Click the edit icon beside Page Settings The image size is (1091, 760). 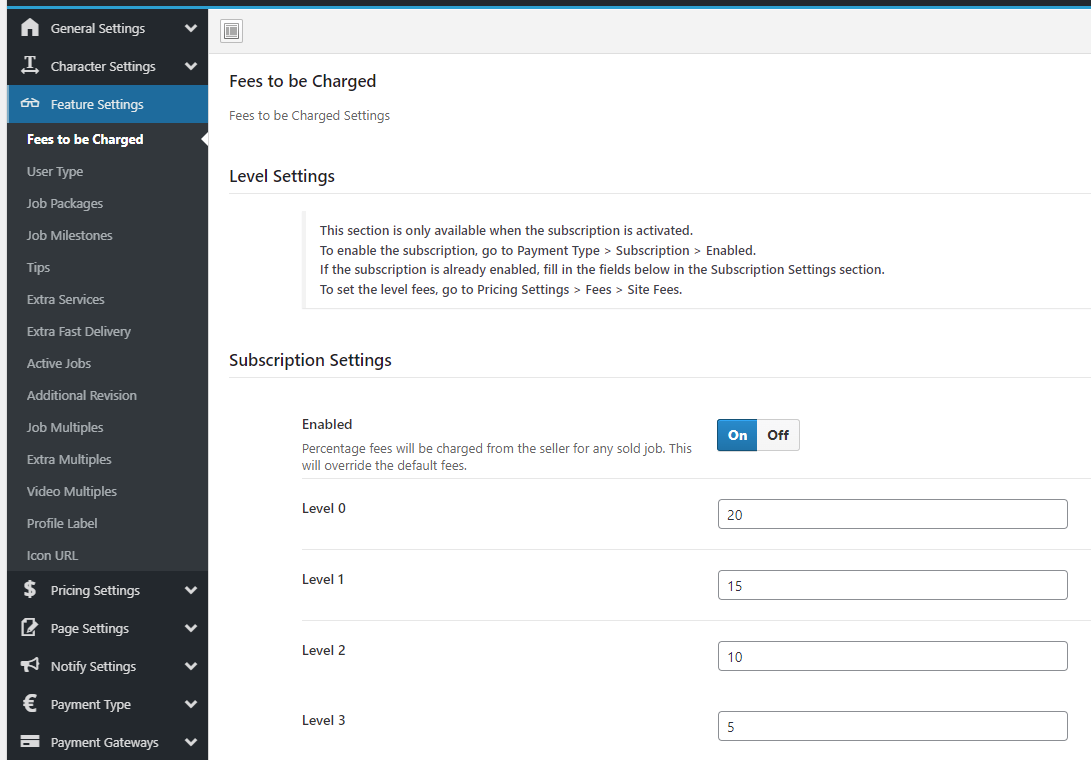click(30, 628)
